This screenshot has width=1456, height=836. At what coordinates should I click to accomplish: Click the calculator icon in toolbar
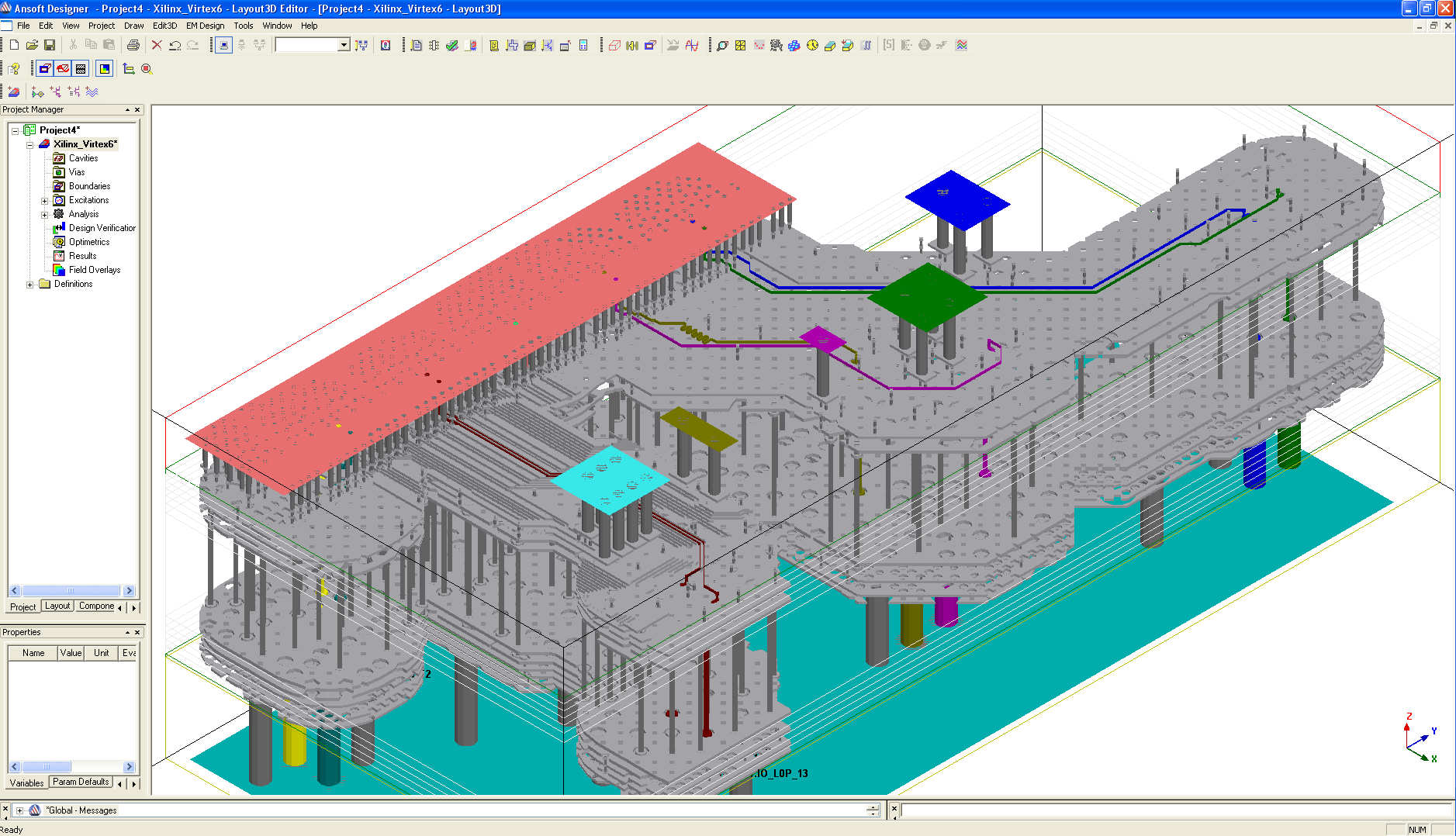(583, 45)
